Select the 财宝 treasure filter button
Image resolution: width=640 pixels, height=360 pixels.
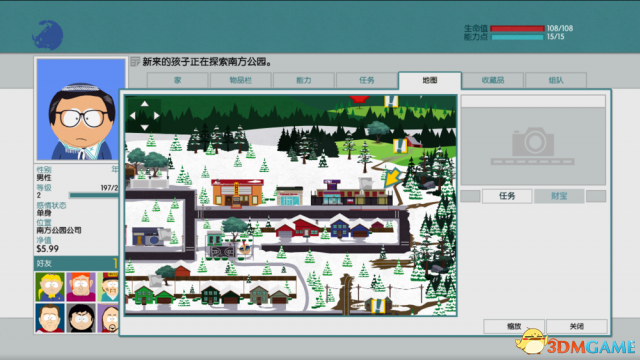(x=559, y=196)
